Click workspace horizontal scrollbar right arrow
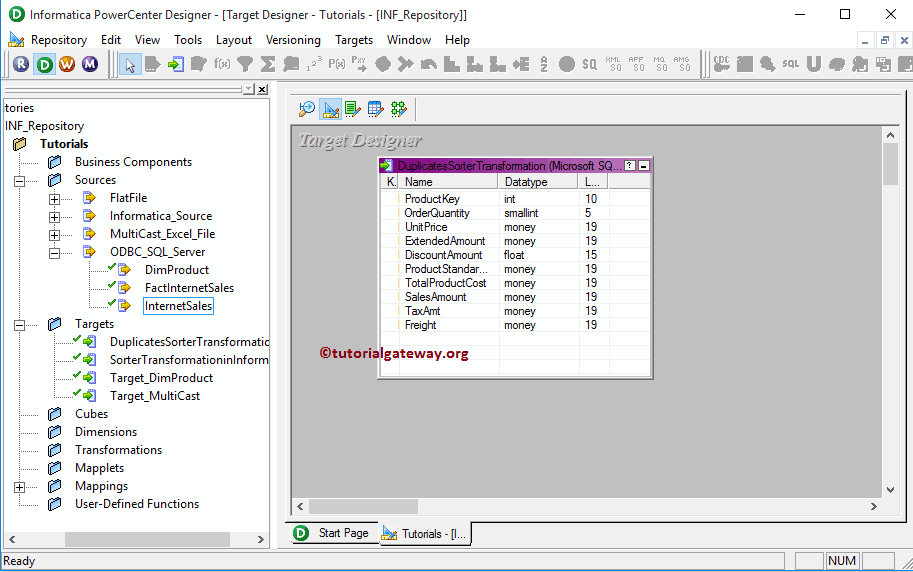Image resolution: width=913 pixels, height=572 pixels. (x=873, y=507)
